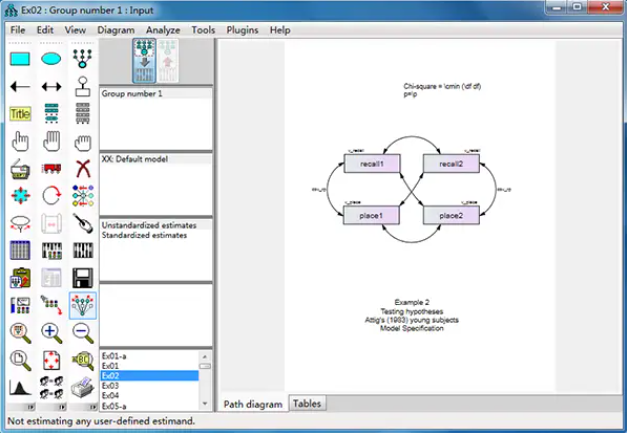This screenshot has height=433, width=627.
Task: Click the Title figure caption tool
Action: click(x=20, y=114)
